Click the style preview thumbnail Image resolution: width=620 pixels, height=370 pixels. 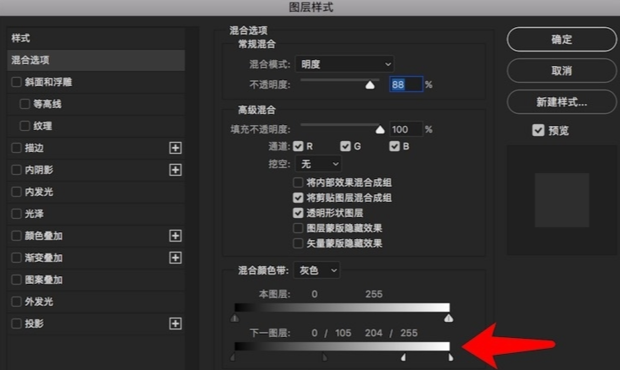coord(562,200)
